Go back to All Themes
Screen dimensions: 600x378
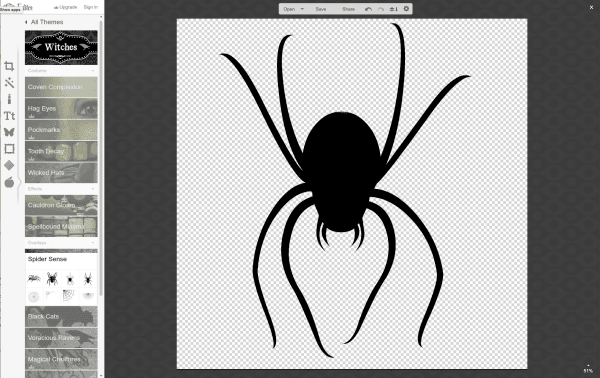tap(44, 22)
